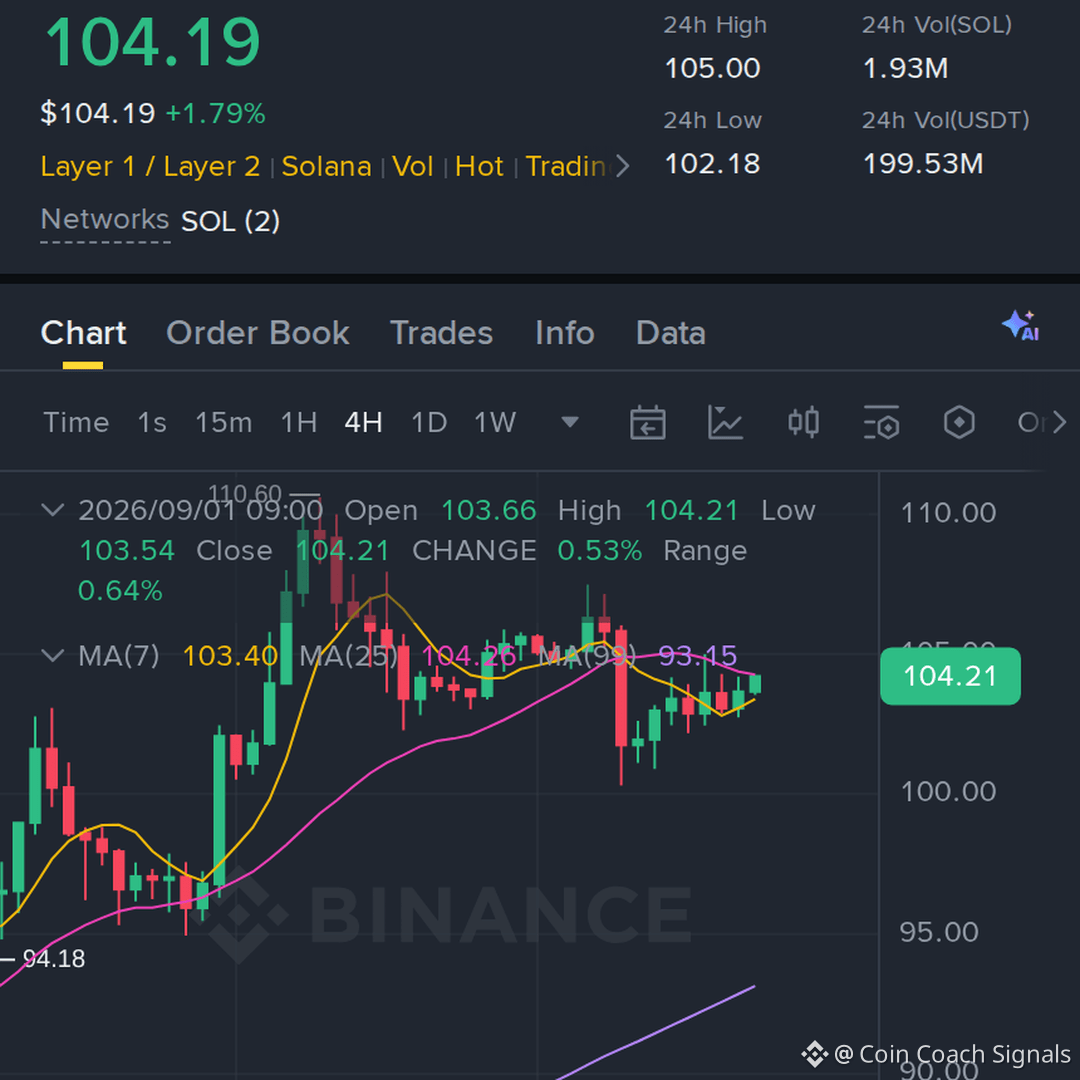
Task: Switch to the Order Book tab
Action: pyautogui.click(x=258, y=333)
